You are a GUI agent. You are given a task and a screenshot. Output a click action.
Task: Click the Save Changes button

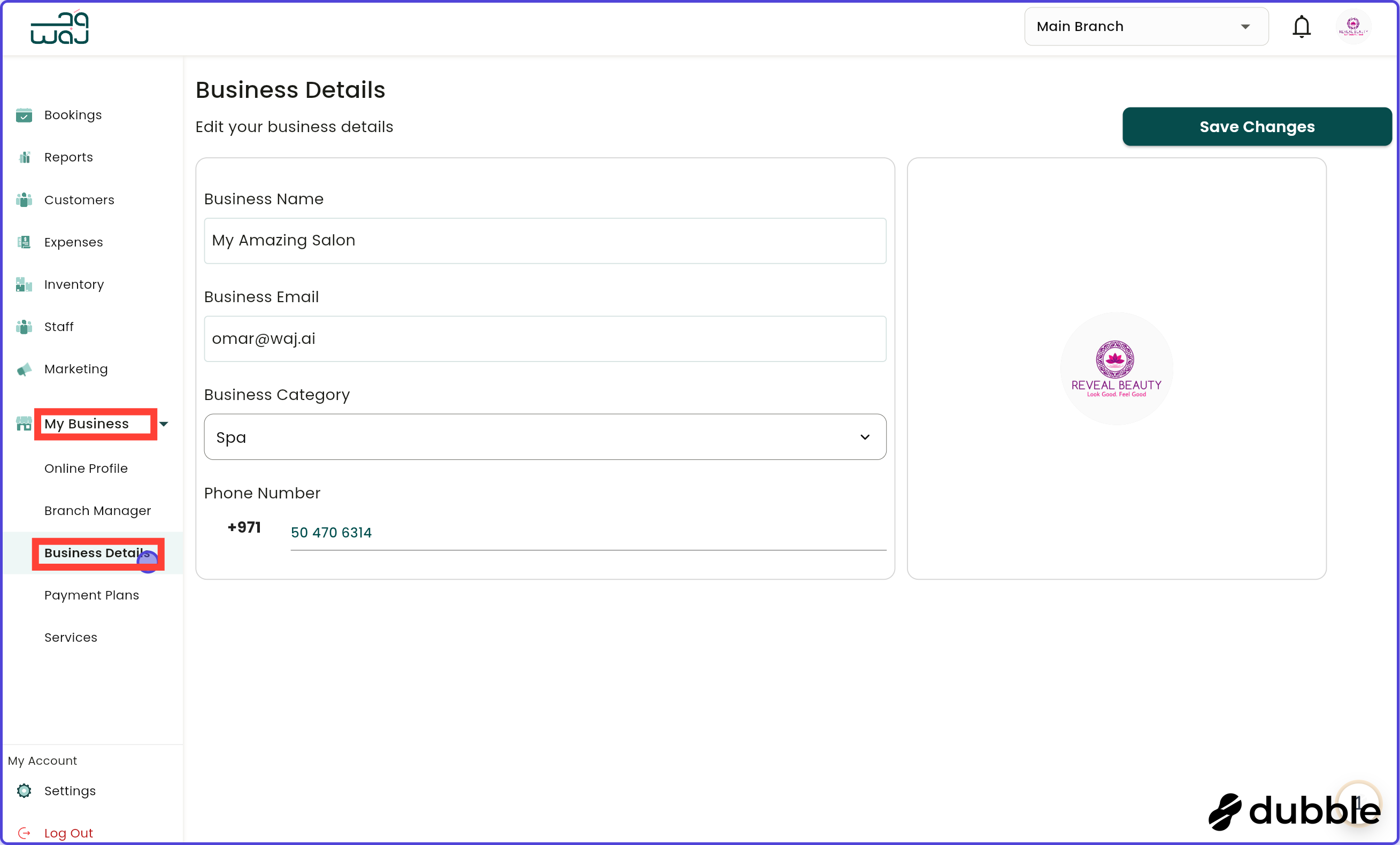click(x=1256, y=126)
